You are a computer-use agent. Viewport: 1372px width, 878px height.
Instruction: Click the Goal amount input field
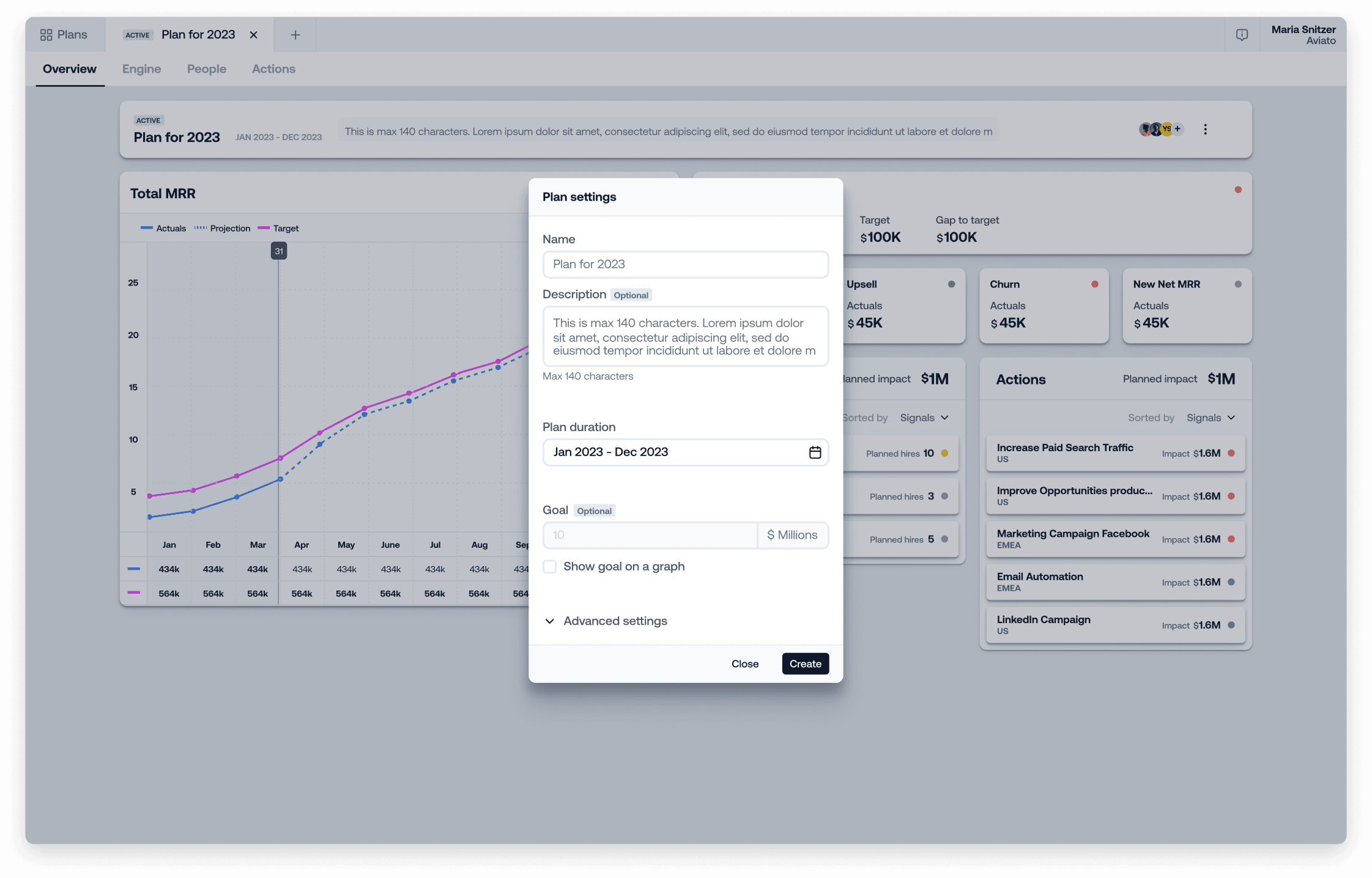click(650, 535)
